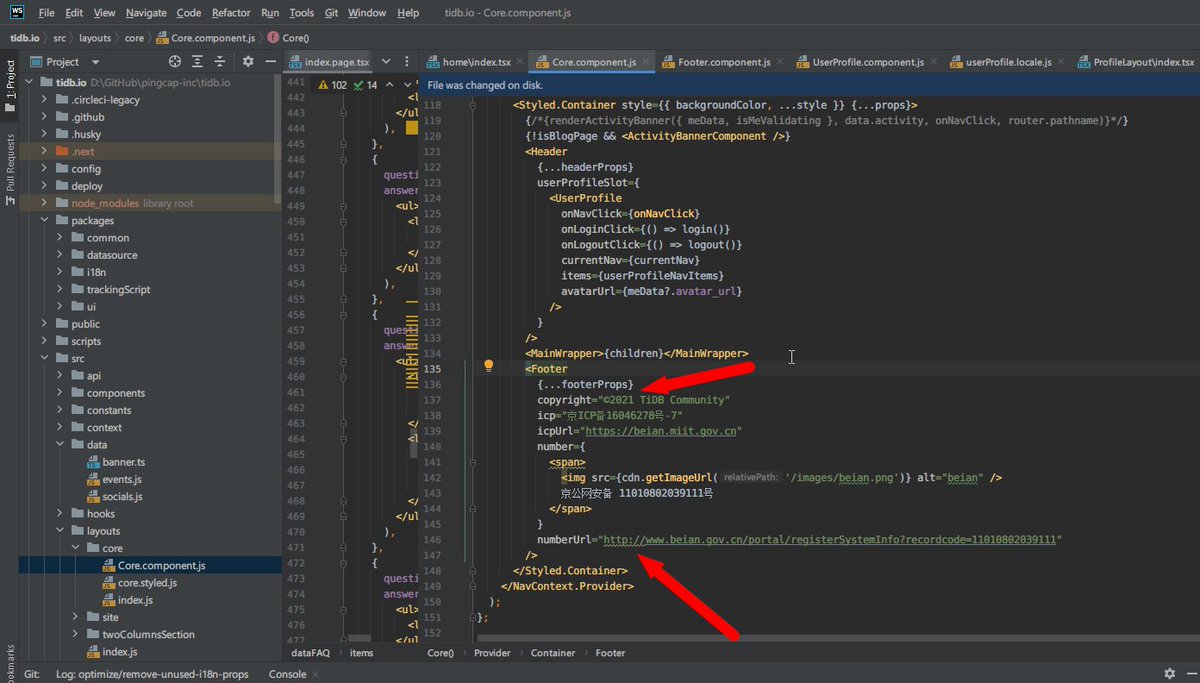Expand the hooks folder
Image resolution: width=1200 pixels, height=683 pixels.
[x=60, y=513]
